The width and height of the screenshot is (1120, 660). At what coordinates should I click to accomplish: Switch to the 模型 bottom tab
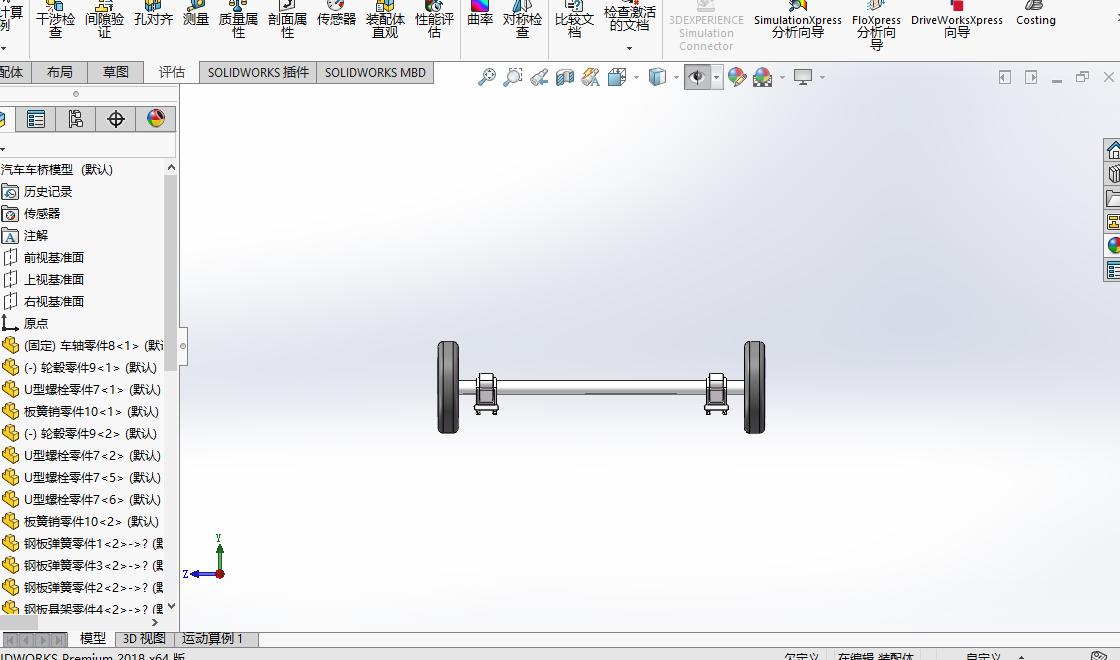click(x=93, y=639)
